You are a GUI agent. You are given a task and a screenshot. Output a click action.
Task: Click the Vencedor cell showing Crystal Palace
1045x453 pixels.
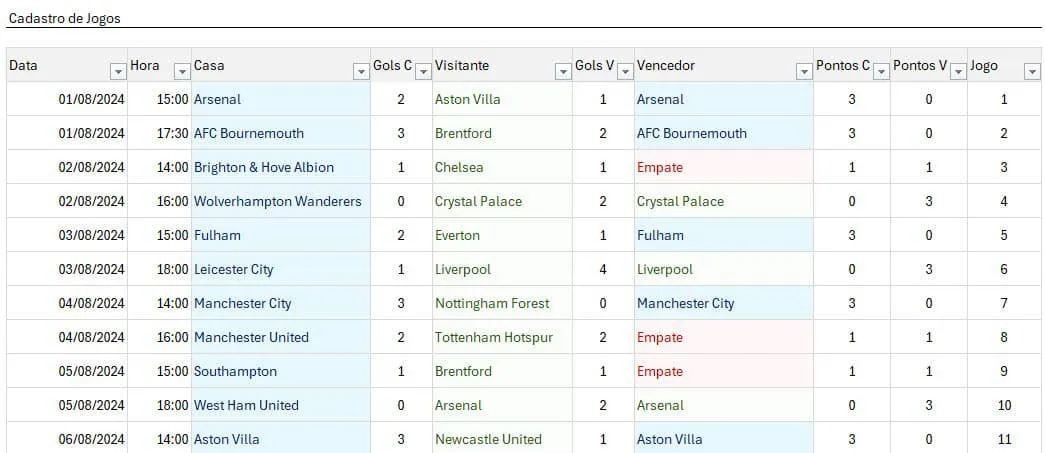click(x=724, y=201)
